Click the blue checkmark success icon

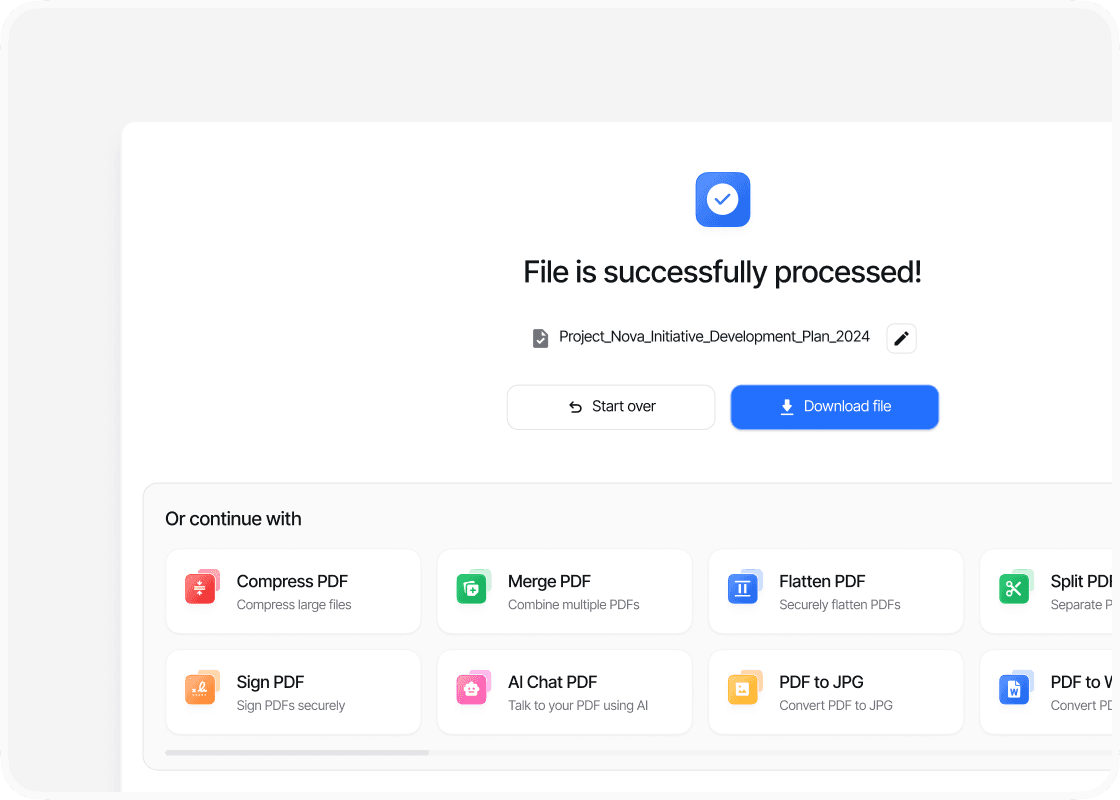pos(722,199)
